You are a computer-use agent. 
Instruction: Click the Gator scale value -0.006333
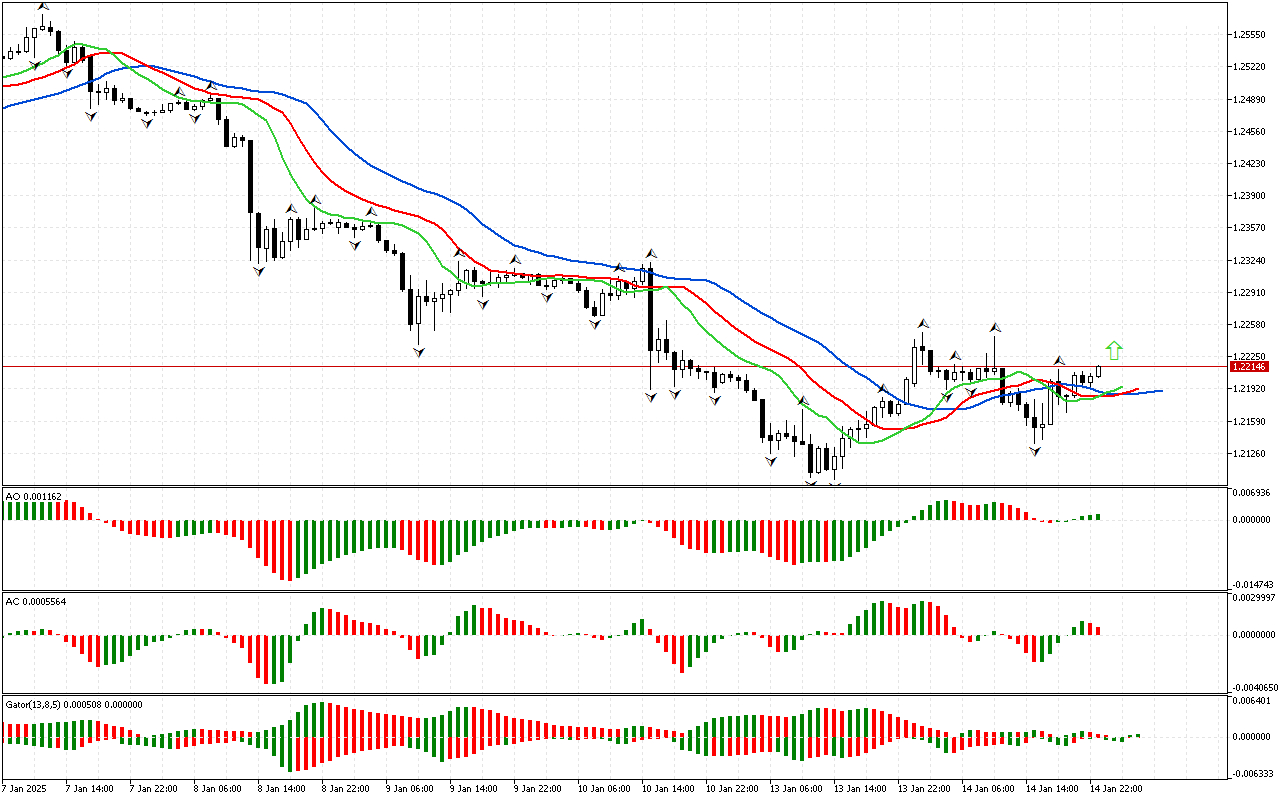pyautogui.click(x=1252, y=773)
